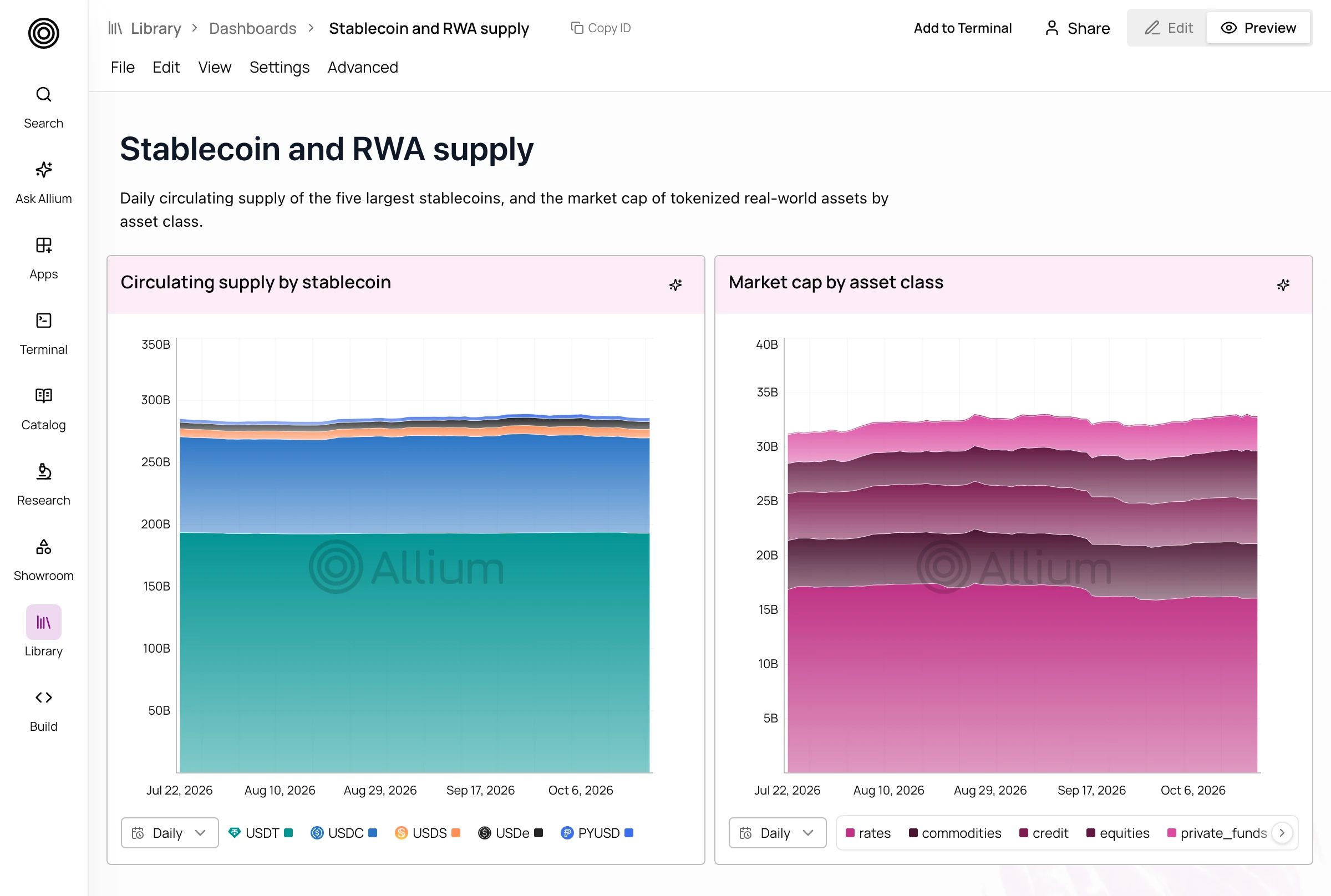1331x896 pixels.
Task: Open Daily interval dropdown on asset class chart
Action: coord(777,833)
